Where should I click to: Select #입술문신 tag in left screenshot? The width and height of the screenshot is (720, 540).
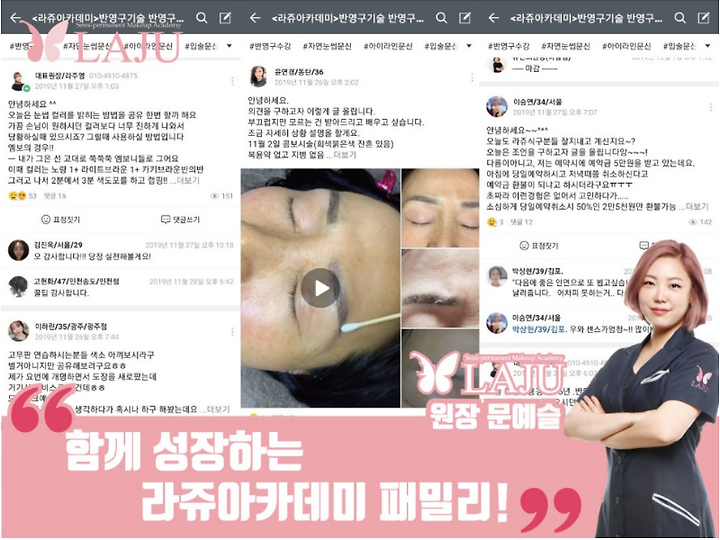pos(201,46)
